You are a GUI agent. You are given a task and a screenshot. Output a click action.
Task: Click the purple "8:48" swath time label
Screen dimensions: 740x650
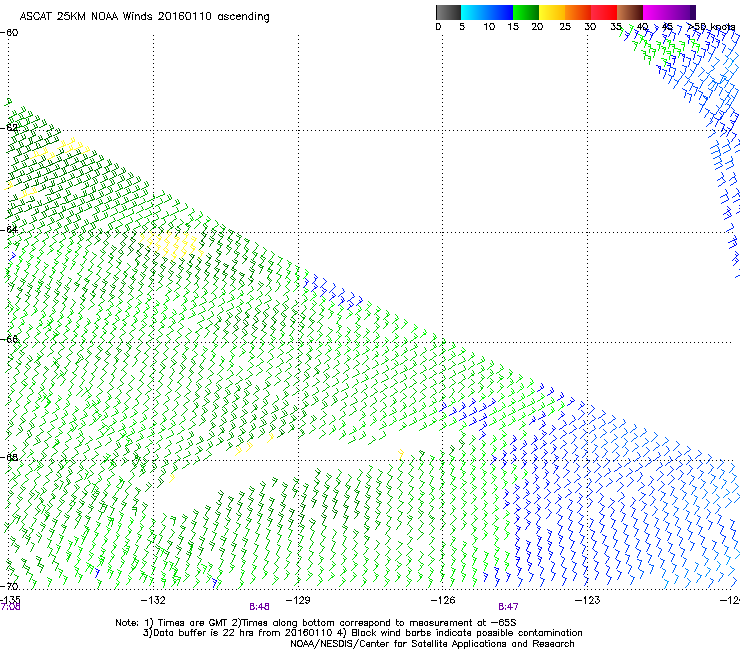(260, 607)
